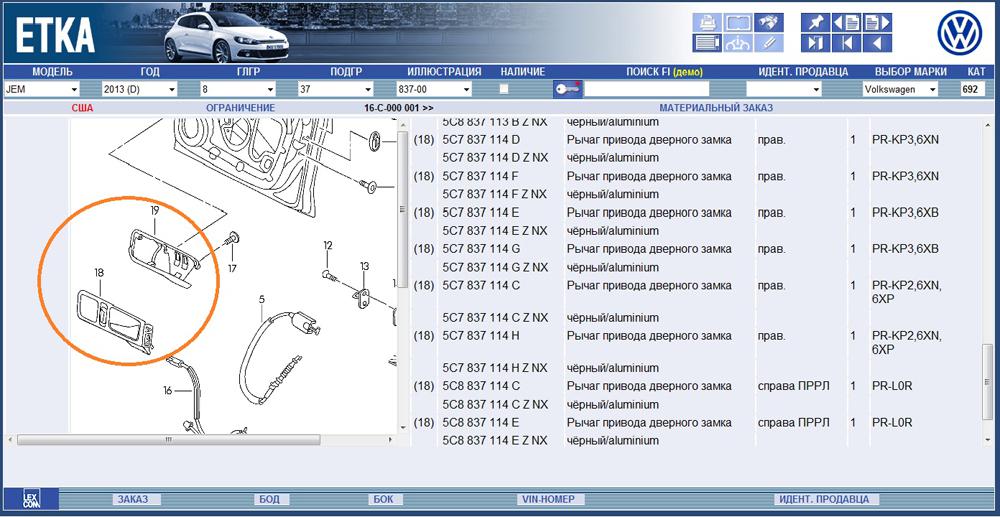The image size is (1000, 517).
Task: Jump to first with bar-and-arrow icon
Action: pyautogui.click(x=846, y=43)
